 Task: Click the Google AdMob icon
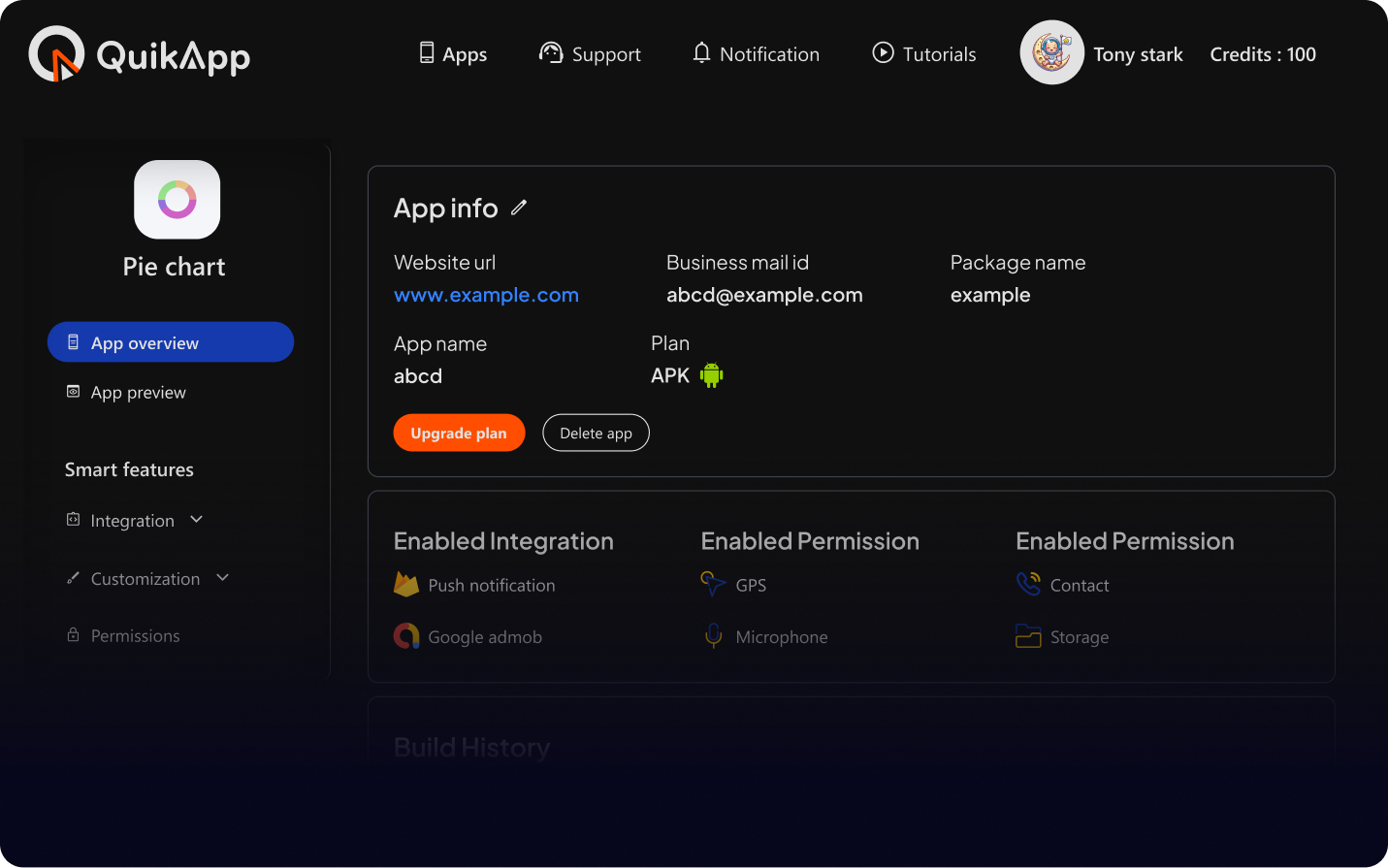pyautogui.click(x=406, y=636)
